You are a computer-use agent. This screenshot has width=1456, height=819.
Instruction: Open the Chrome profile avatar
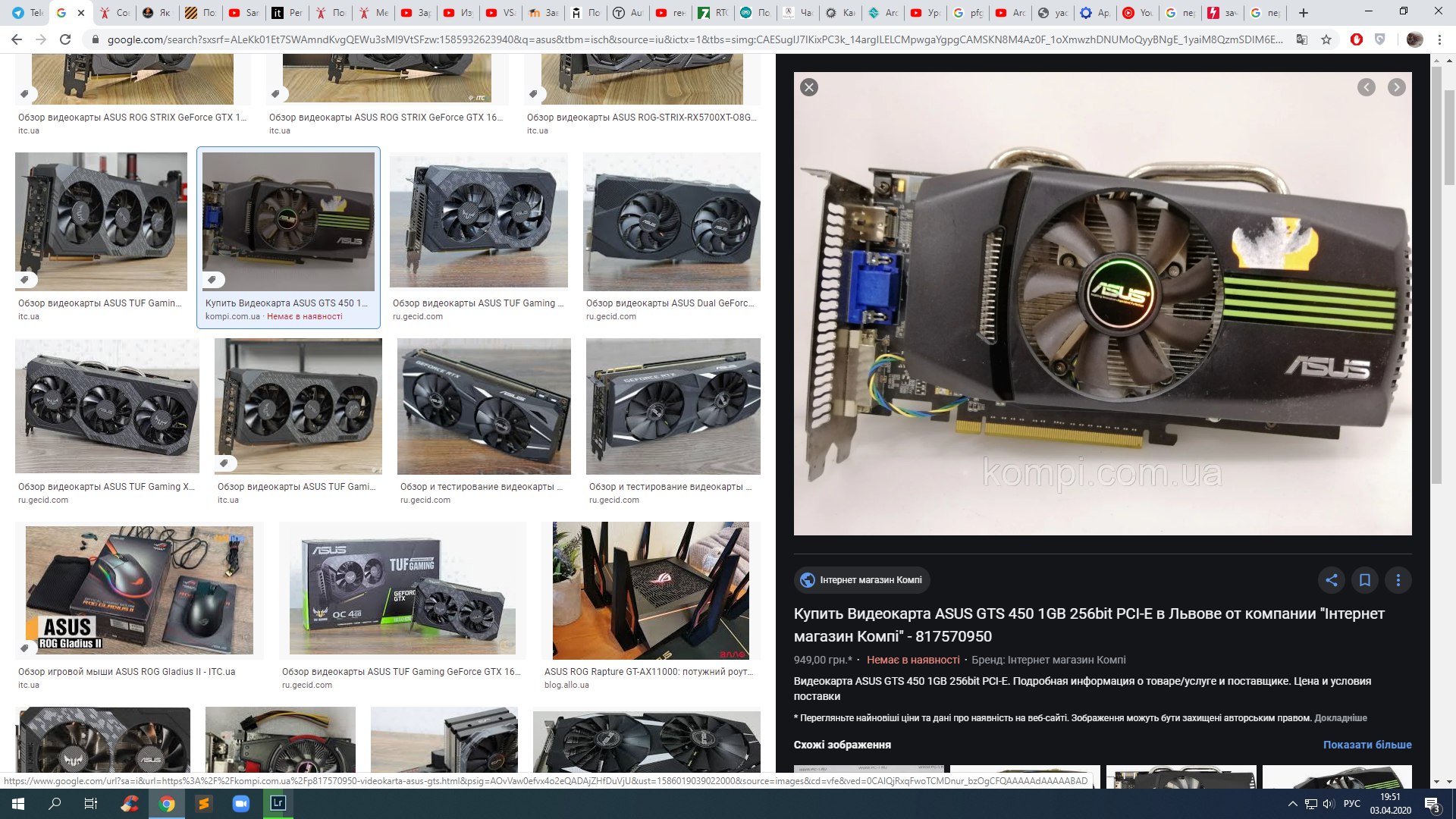(x=1414, y=39)
